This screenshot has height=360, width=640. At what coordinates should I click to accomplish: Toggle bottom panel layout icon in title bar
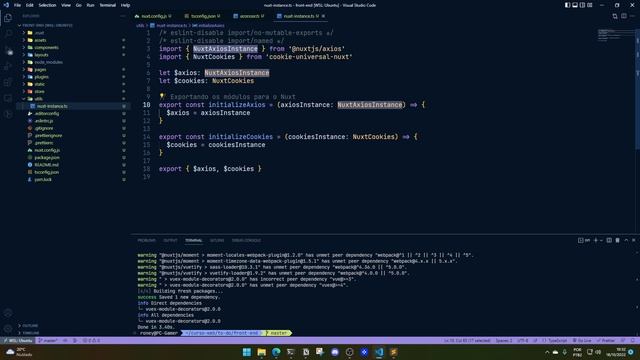coord(575,5)
